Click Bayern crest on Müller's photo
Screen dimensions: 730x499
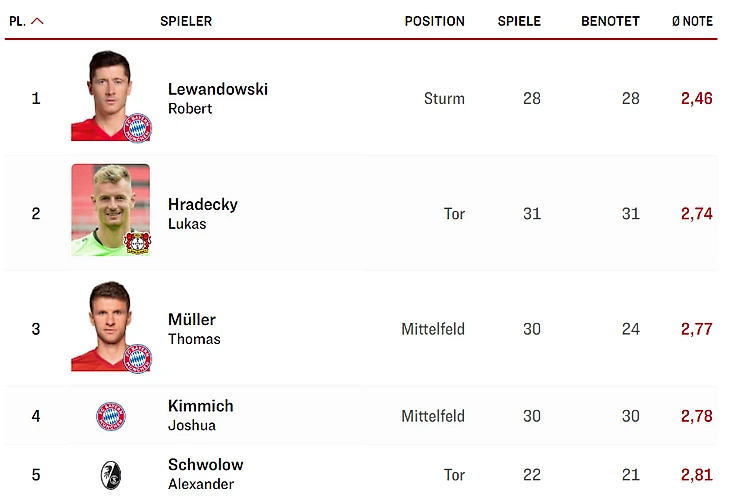[x=137, y=358]
